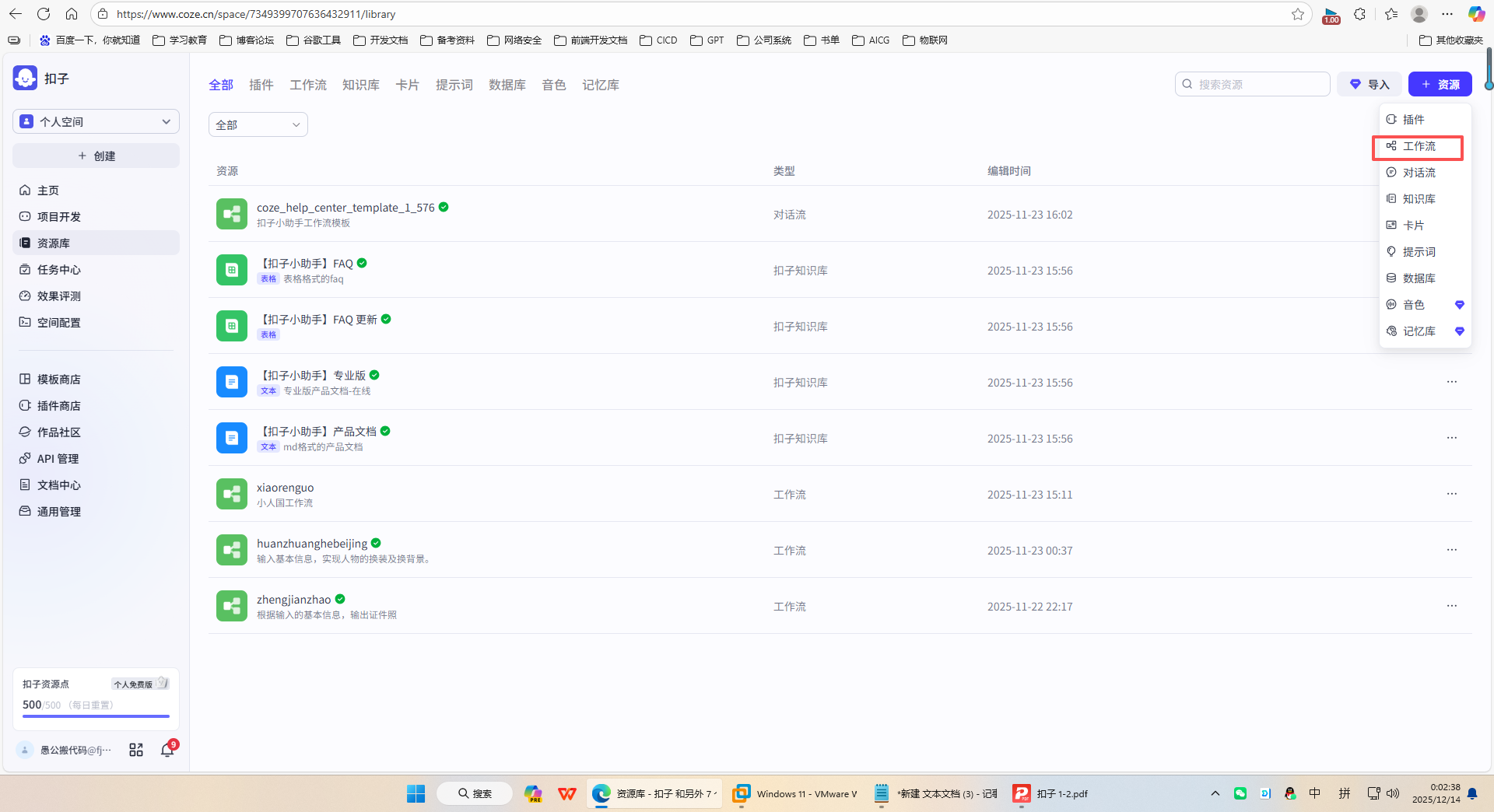Switch to the 插件 tab
Screen dimensions: 1494x812
click(x=261, y=85)
